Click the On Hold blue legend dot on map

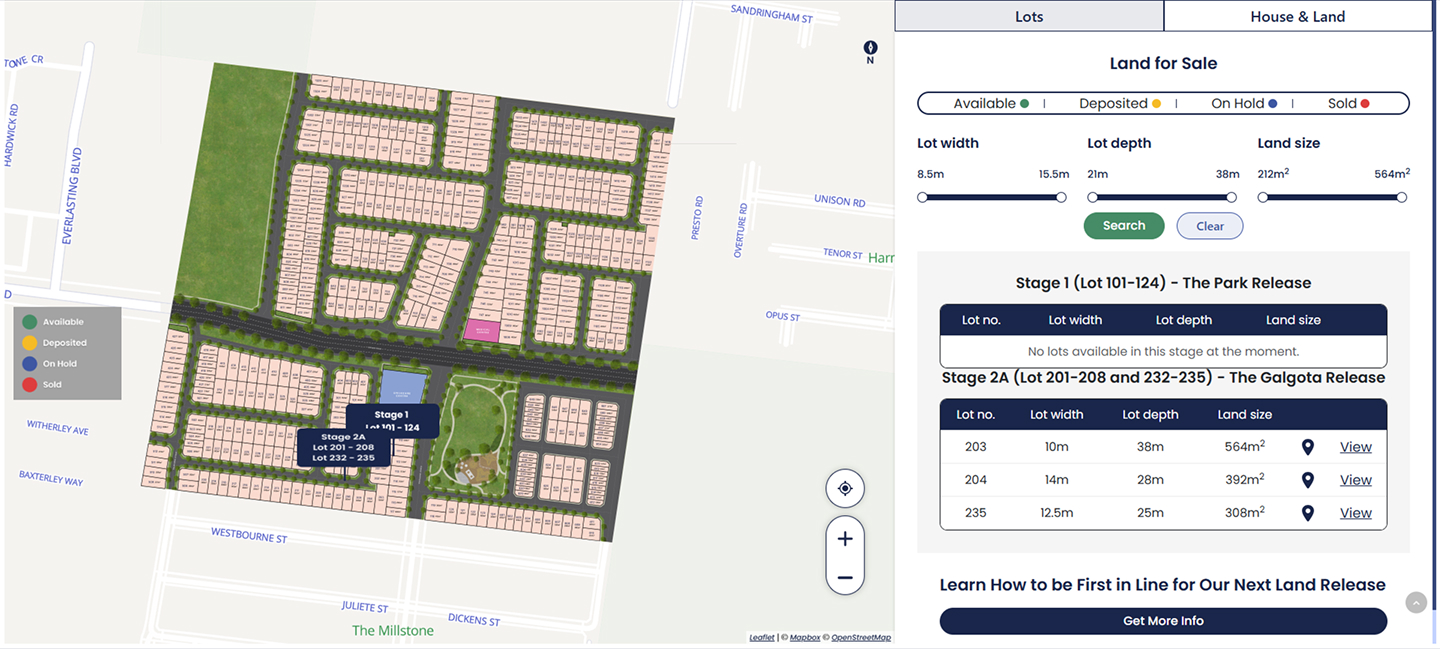pyautogui.click(x=30, y=364)
